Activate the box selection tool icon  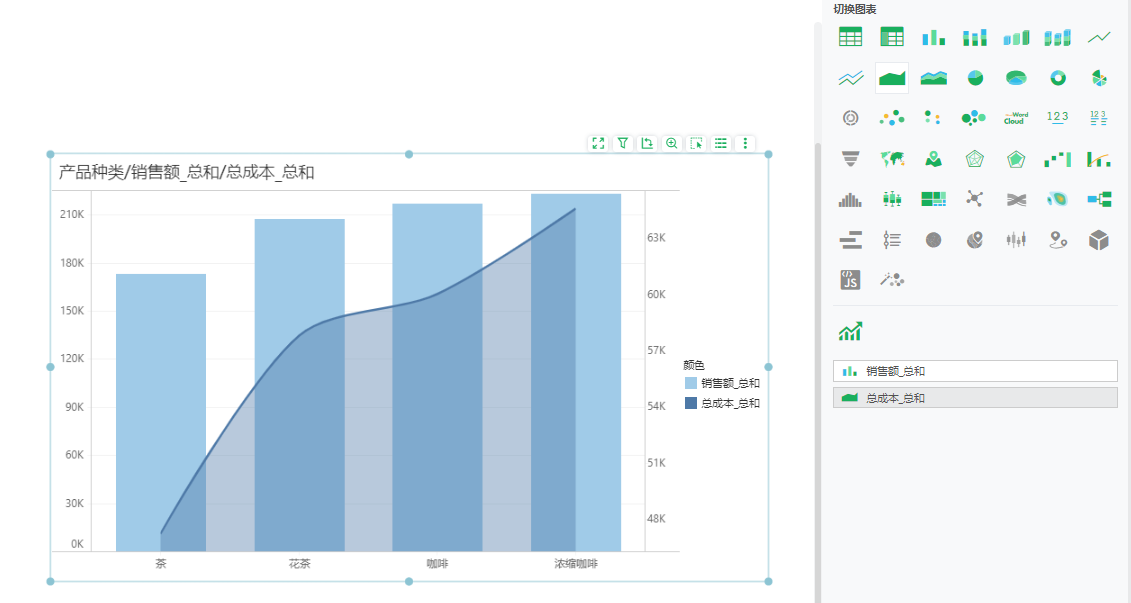point(696,143)
